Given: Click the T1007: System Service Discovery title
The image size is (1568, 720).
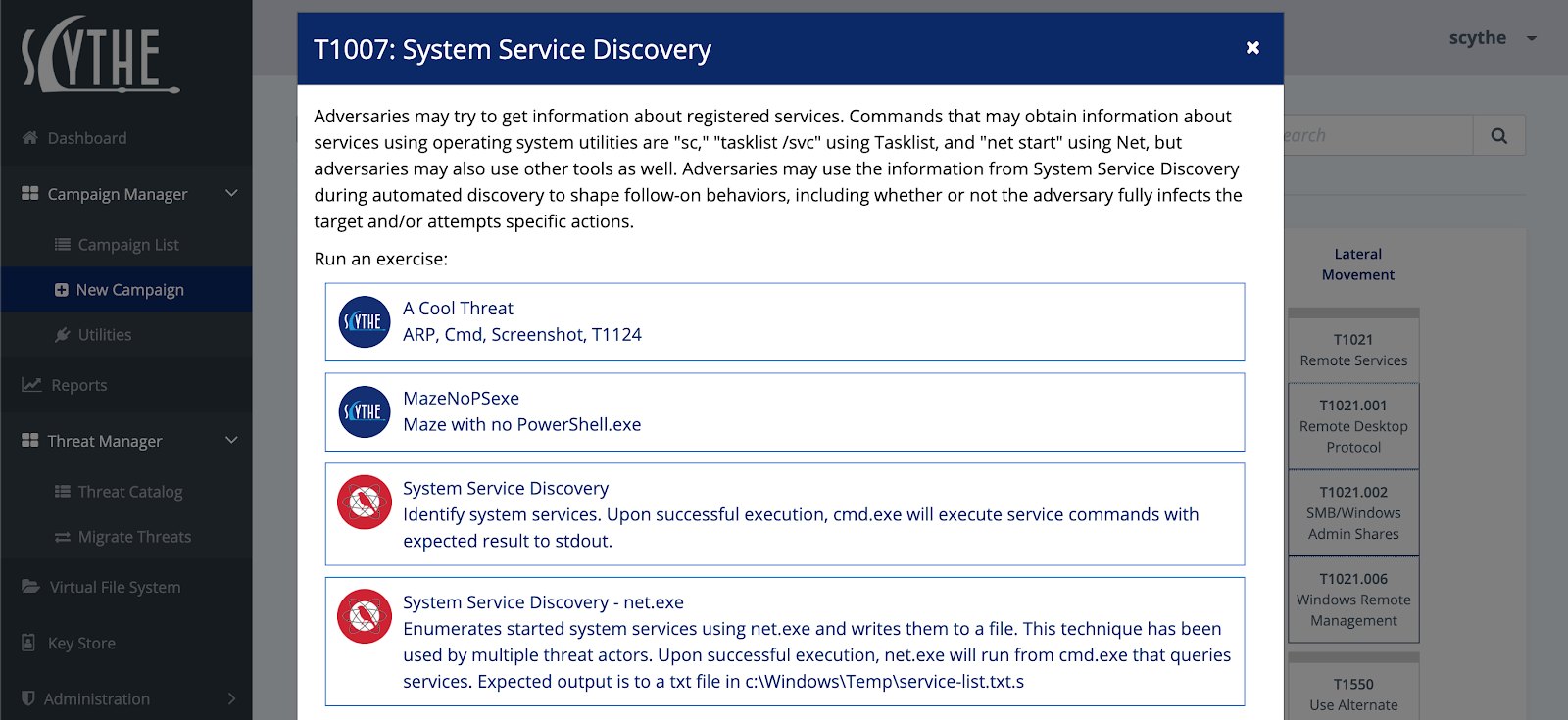Looking at the screenshot, I should 513,49.
